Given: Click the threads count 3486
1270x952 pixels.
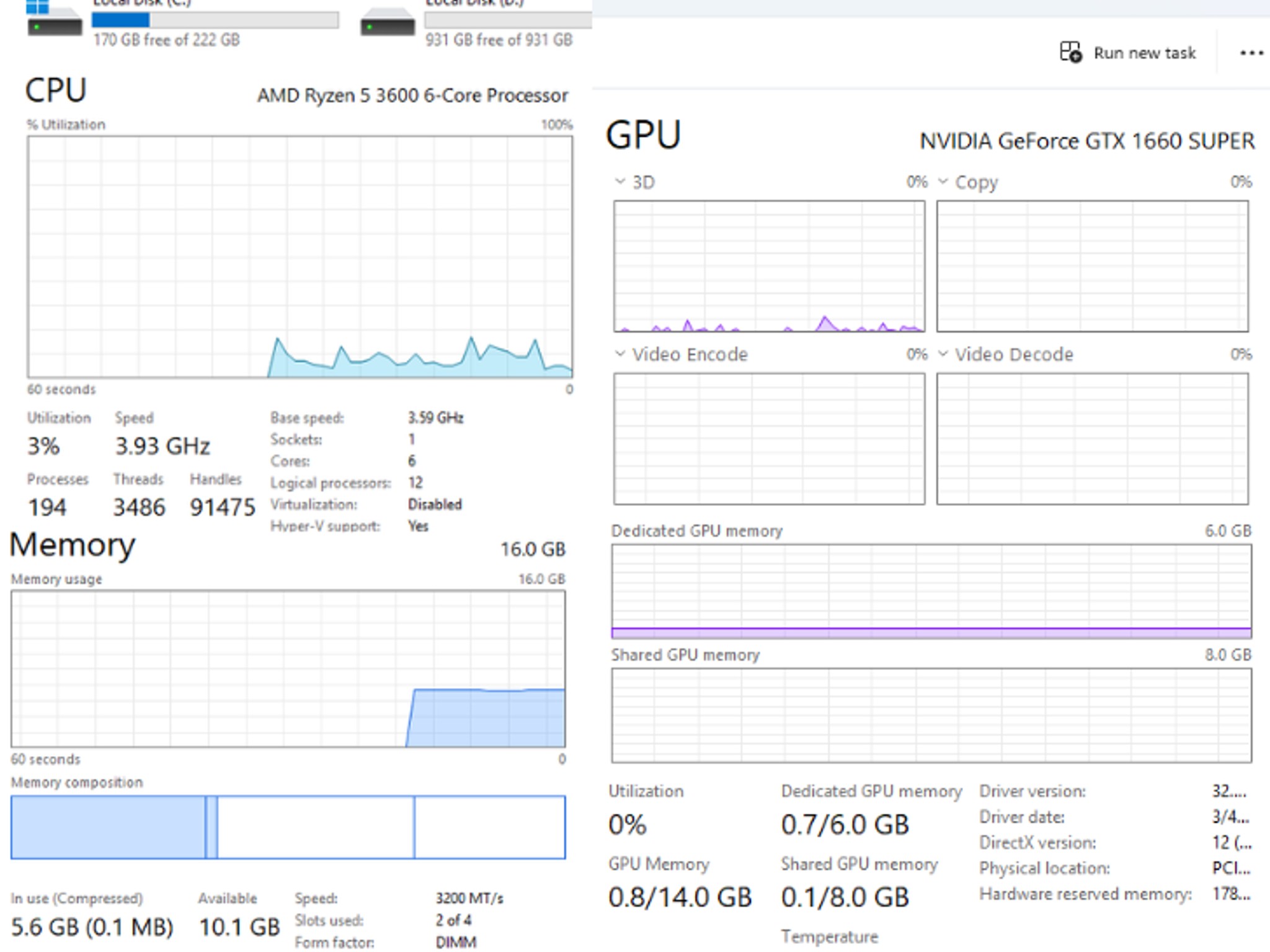Looking at the screenshot, I should [139, 508].
